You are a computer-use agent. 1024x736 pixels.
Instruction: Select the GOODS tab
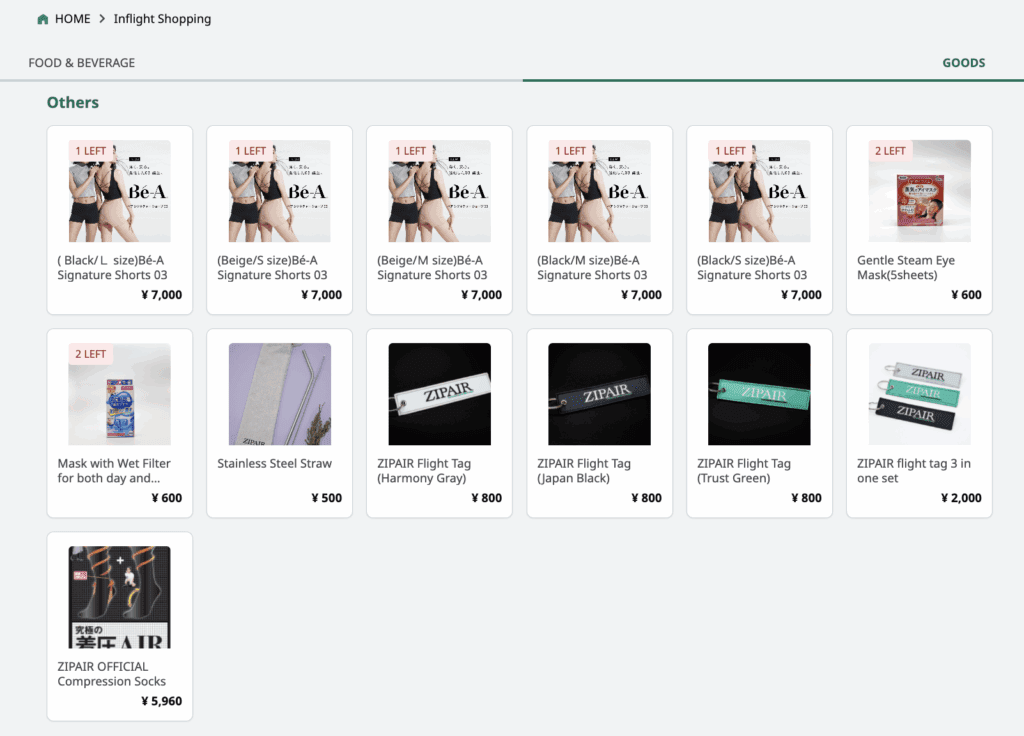(963, 63)
